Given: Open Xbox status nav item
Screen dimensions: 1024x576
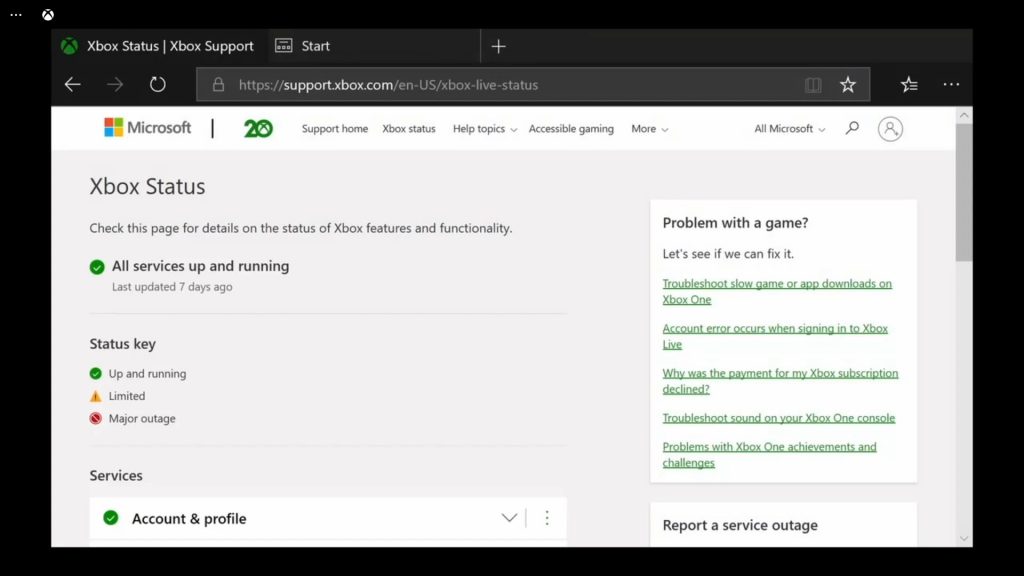Looking at the screenshot, I should (x=409, y=129).
